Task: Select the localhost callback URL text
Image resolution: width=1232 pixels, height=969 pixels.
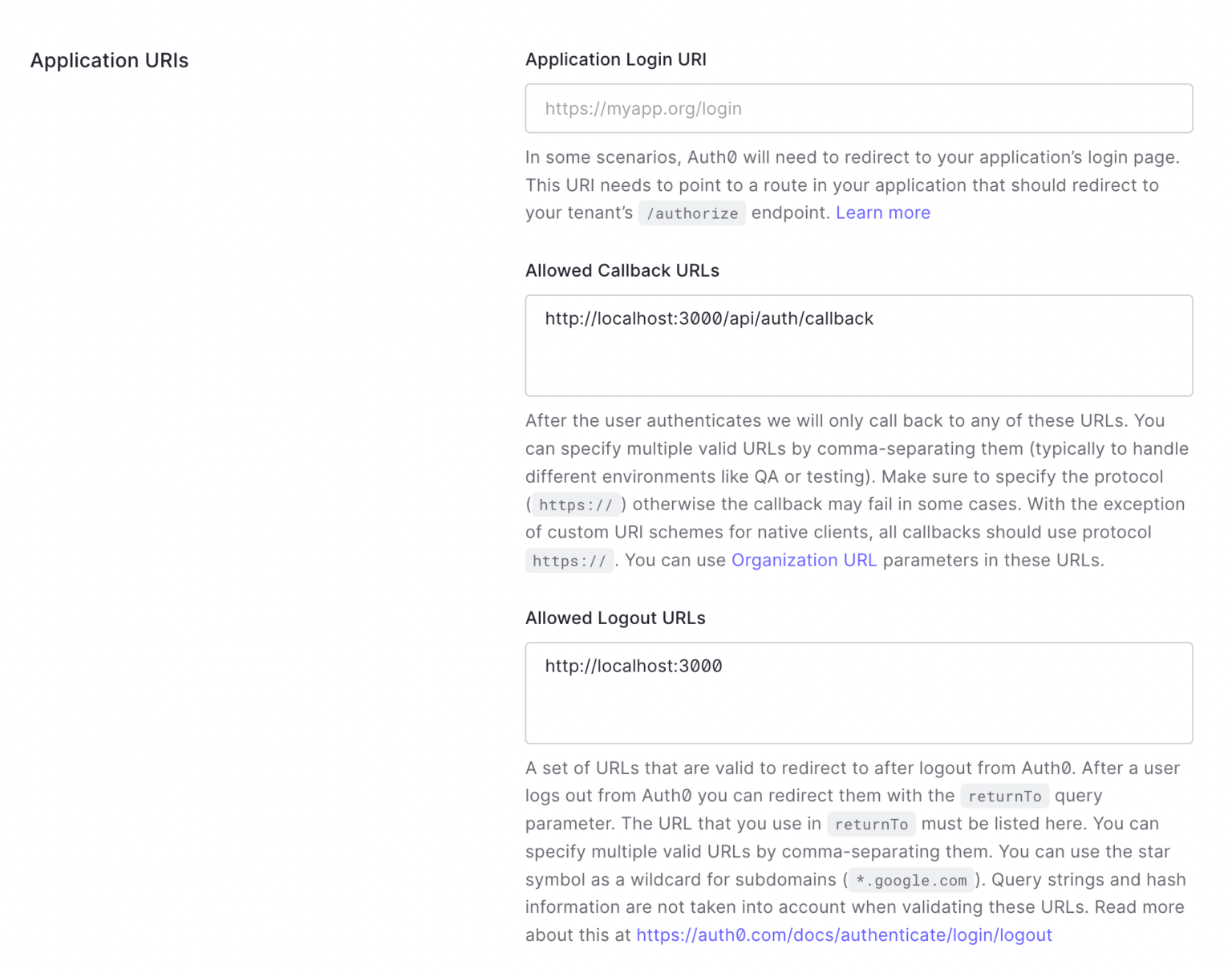Action: [708, 318]
